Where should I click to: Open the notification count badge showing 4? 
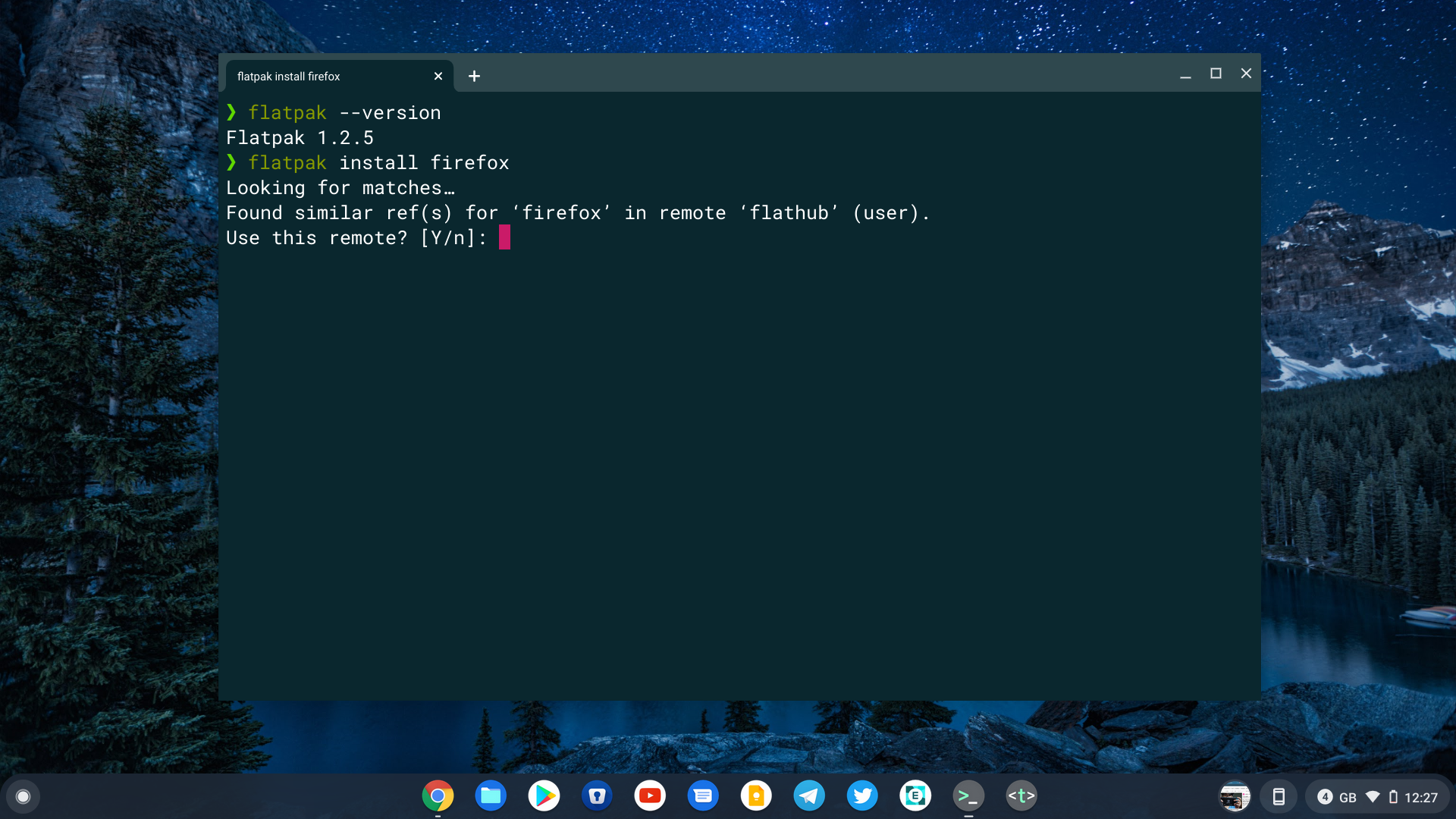coord(1325,797)
